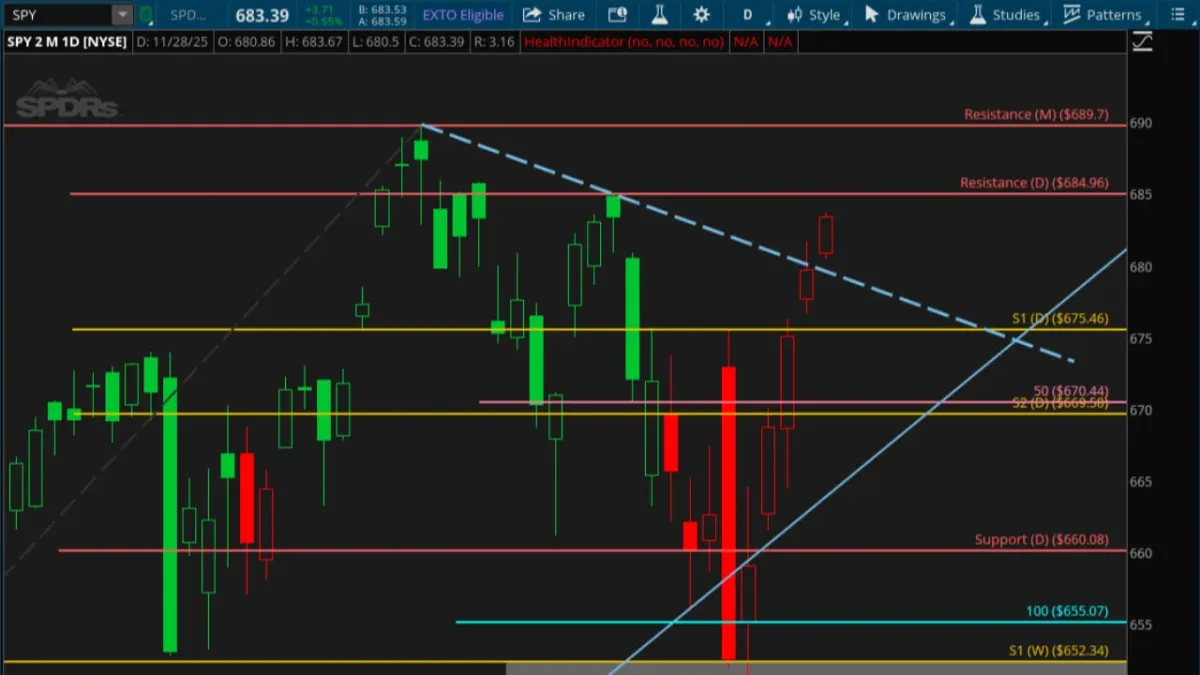The width and height of the screenshot is (1200, 675).
Task: Click the Share button
Action: [x=554, y=15]
